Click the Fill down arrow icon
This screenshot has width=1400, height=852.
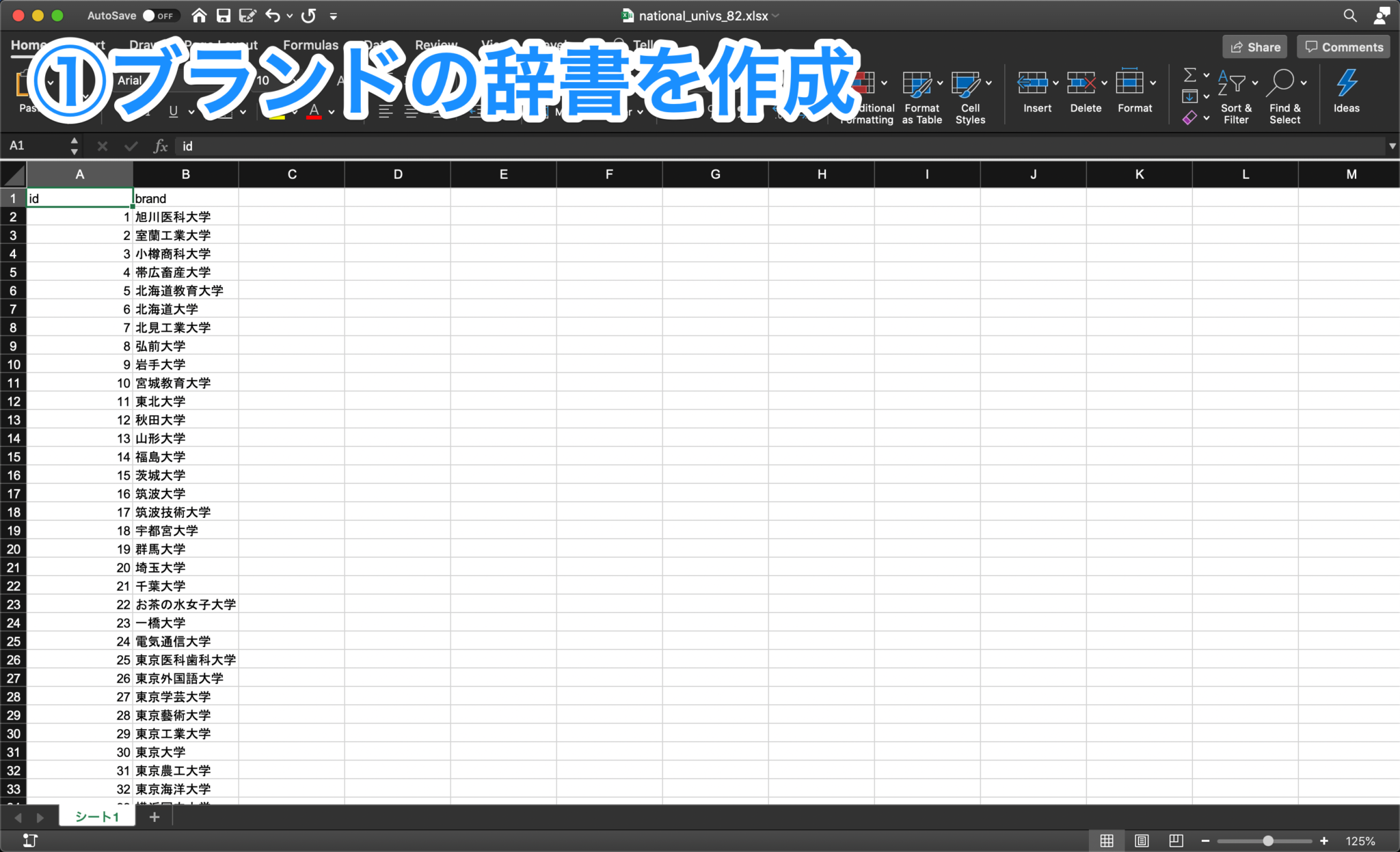[1190, 96]
